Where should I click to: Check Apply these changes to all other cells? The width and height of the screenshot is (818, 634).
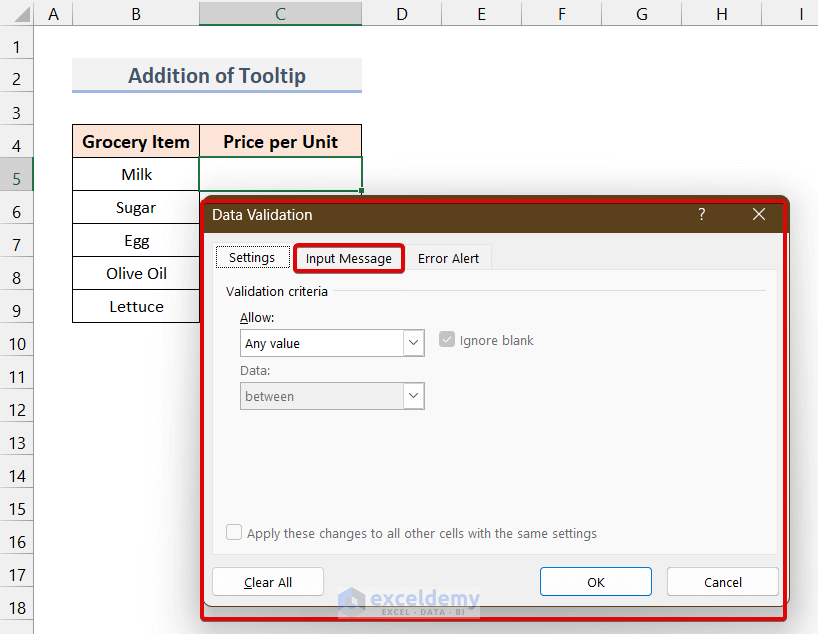(234, 532)
